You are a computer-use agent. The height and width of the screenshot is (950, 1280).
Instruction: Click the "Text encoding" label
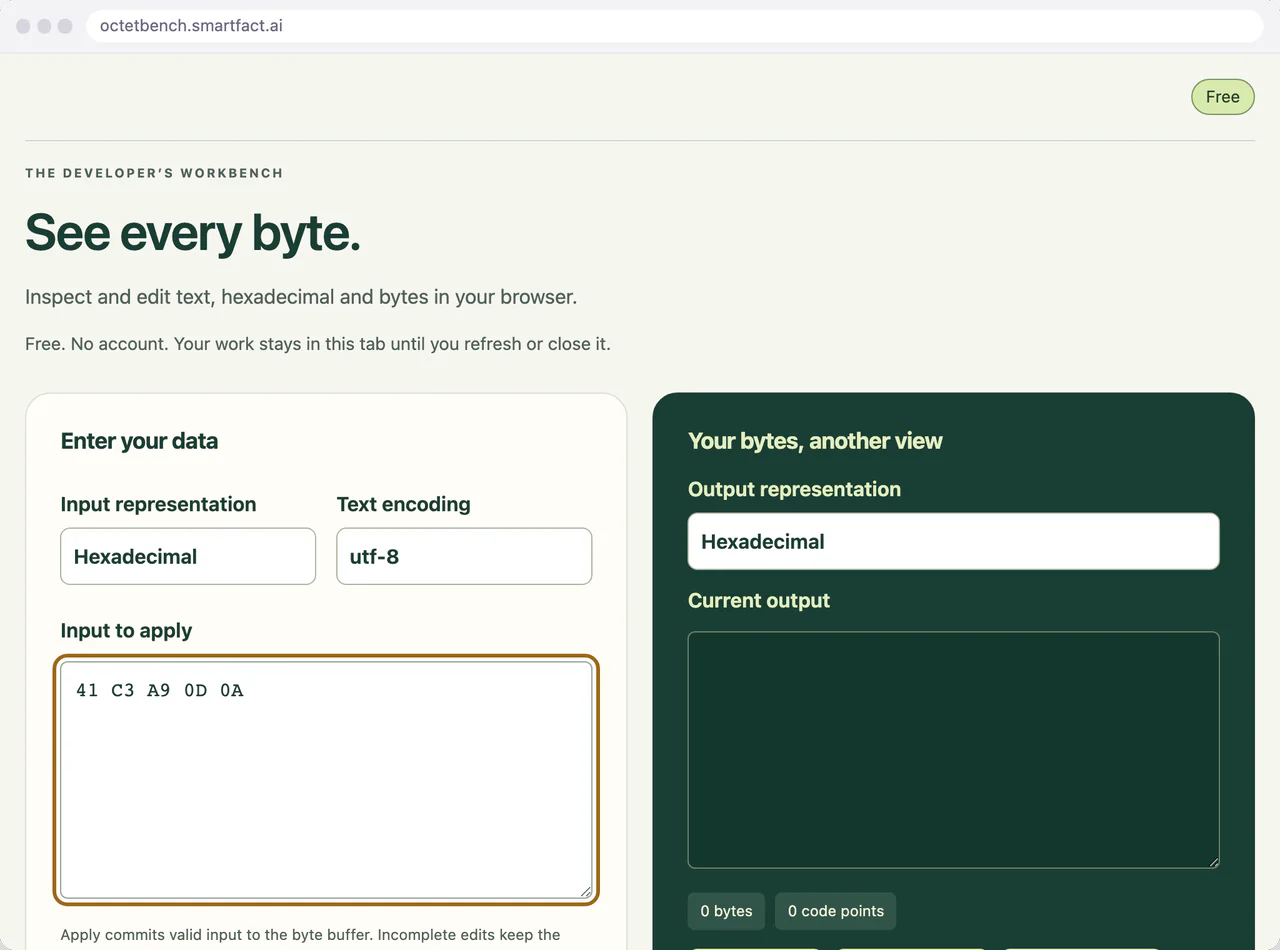tap(403, 504)
